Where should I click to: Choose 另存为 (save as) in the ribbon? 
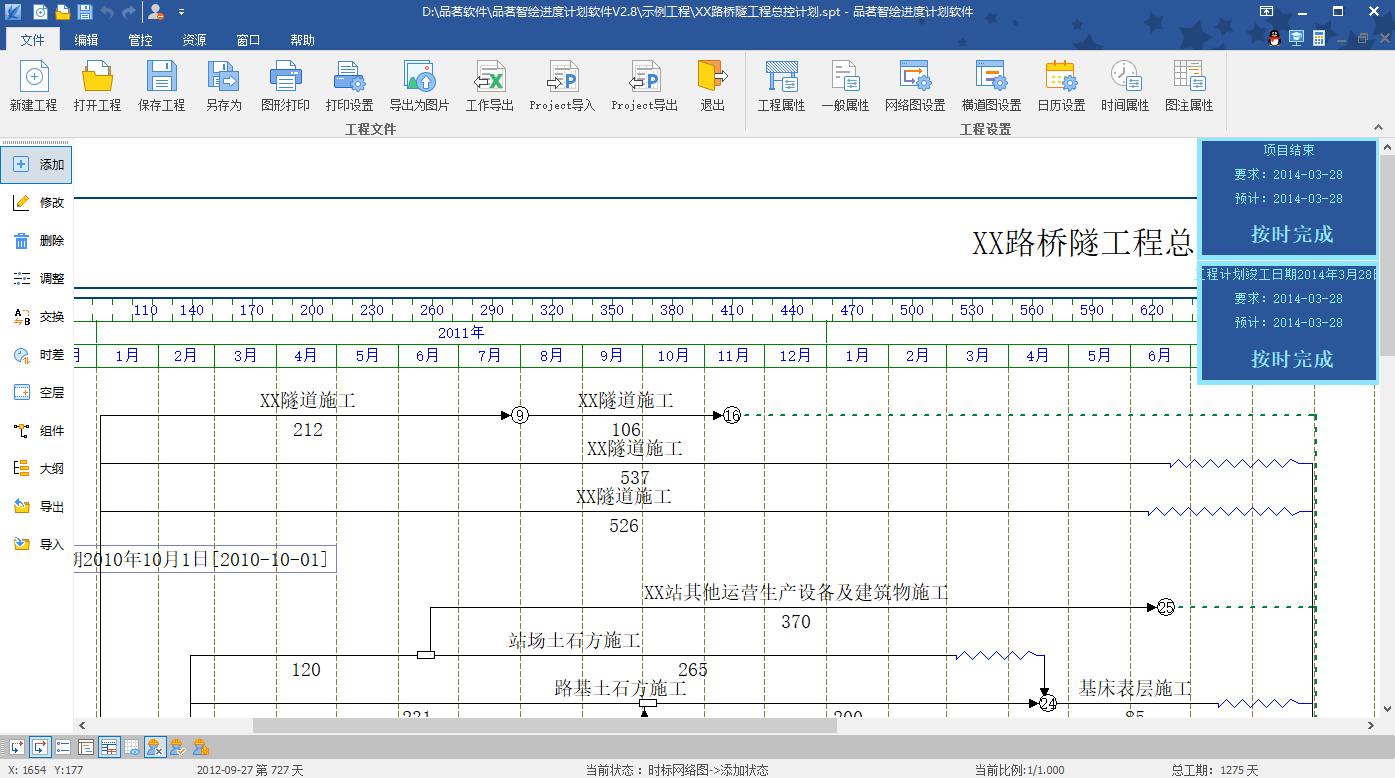tap(223, 86)
